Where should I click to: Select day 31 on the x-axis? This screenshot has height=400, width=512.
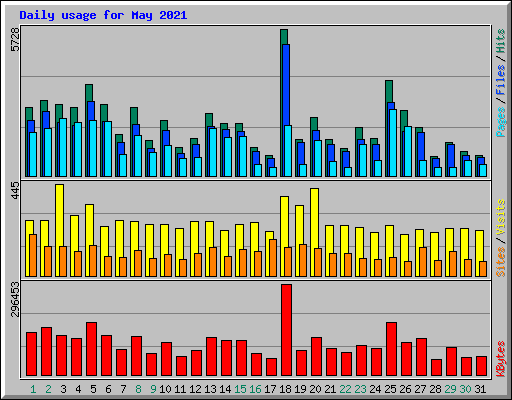480,389
